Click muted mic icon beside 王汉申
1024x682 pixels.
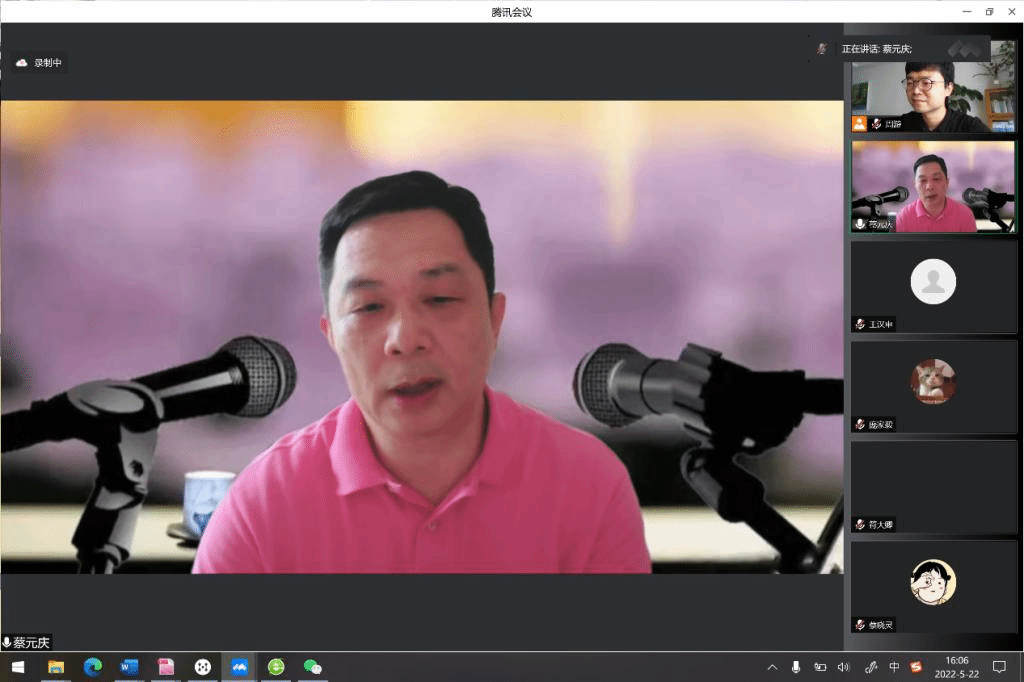point(860,324)
